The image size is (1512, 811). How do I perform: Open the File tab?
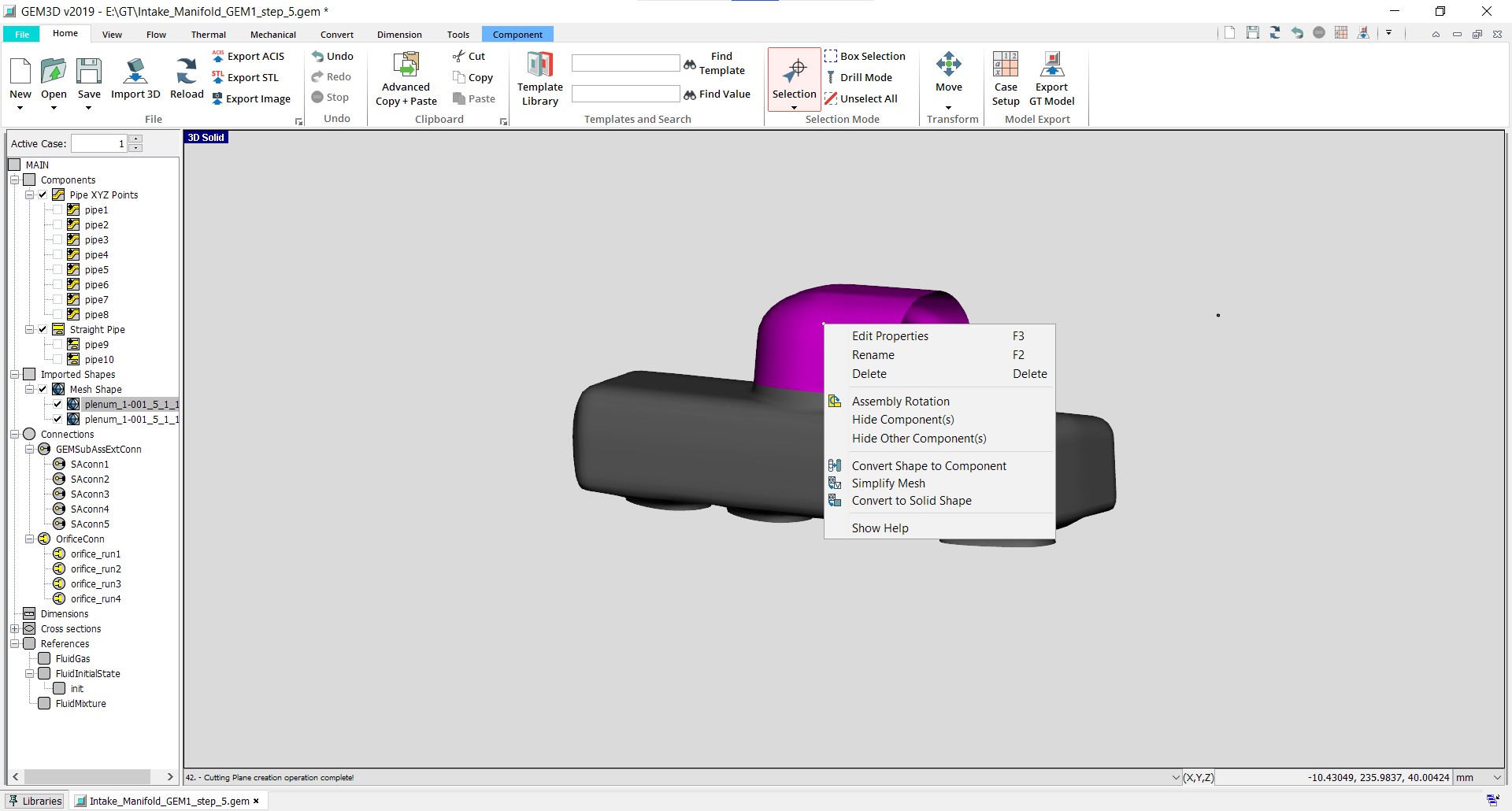point(22,35)
